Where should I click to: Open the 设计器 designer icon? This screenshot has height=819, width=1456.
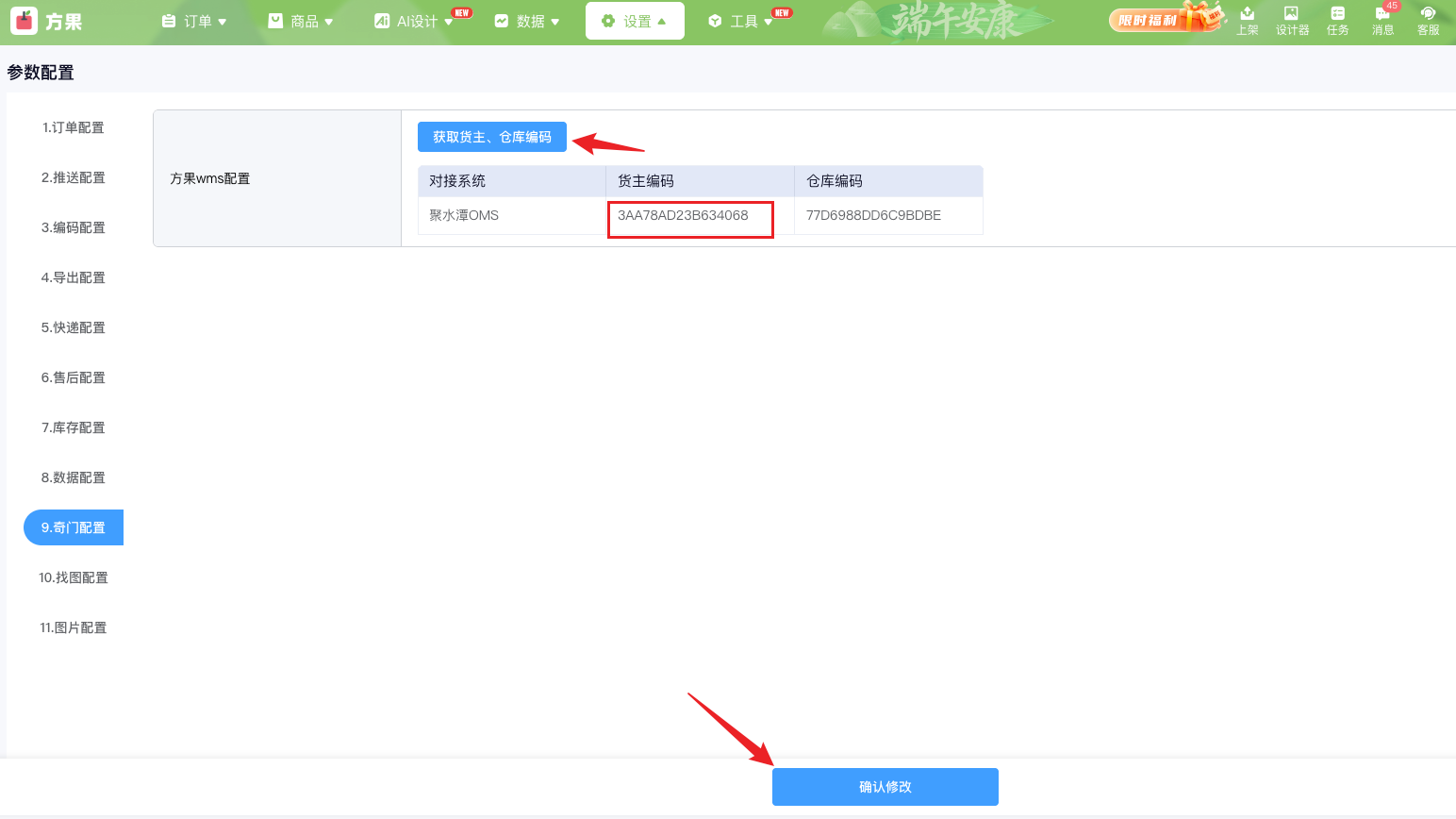[x=1292, y=20]
